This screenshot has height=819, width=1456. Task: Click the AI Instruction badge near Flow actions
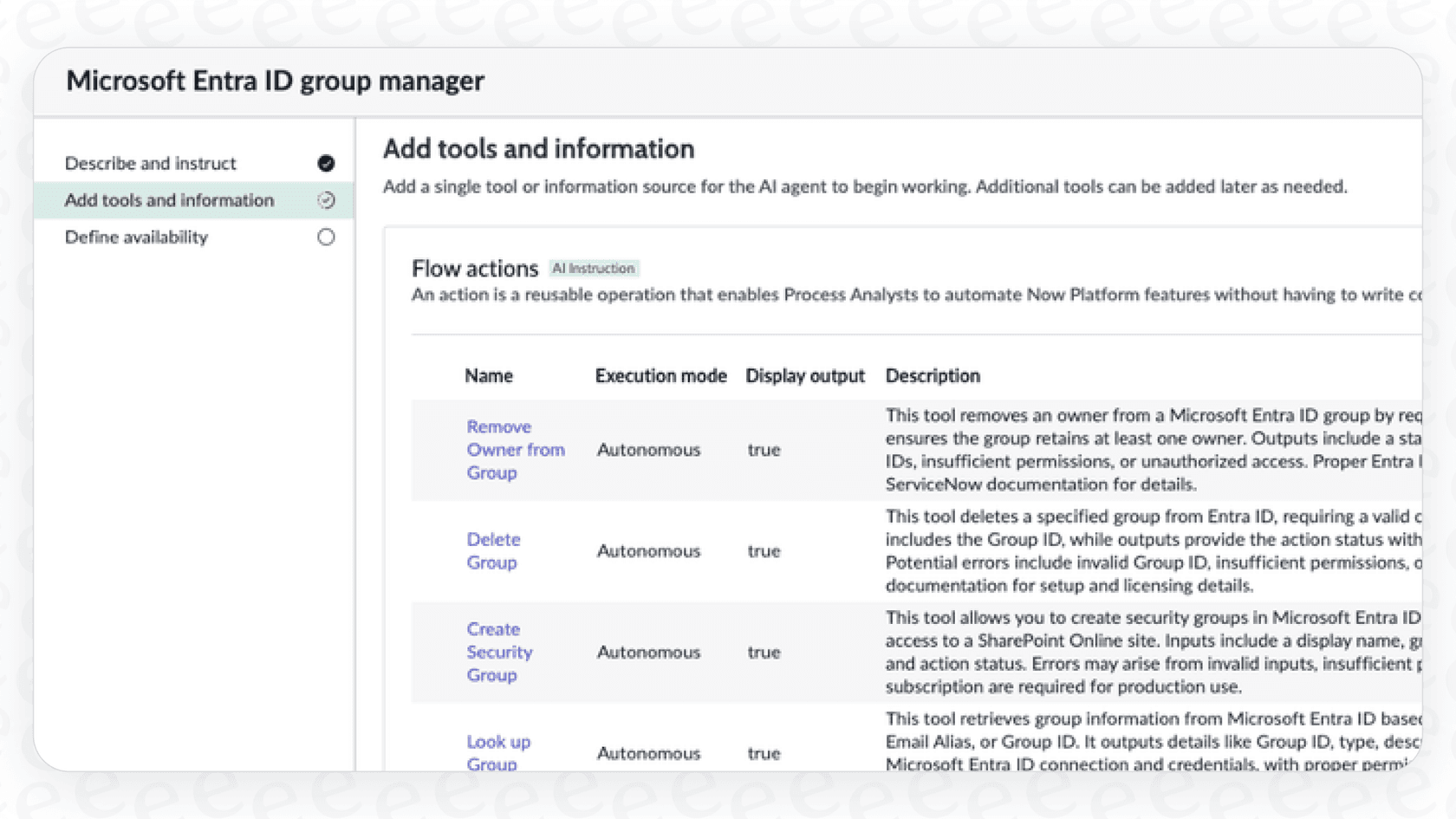(x=594, y=268)
